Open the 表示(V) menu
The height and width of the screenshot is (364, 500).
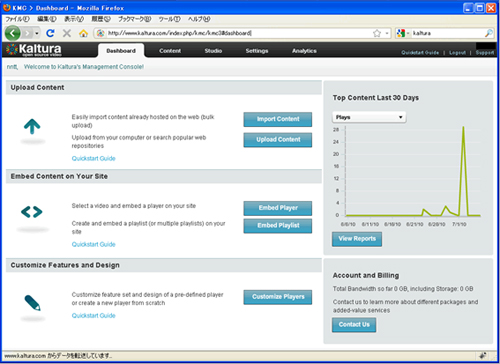(x=74, y=19)
